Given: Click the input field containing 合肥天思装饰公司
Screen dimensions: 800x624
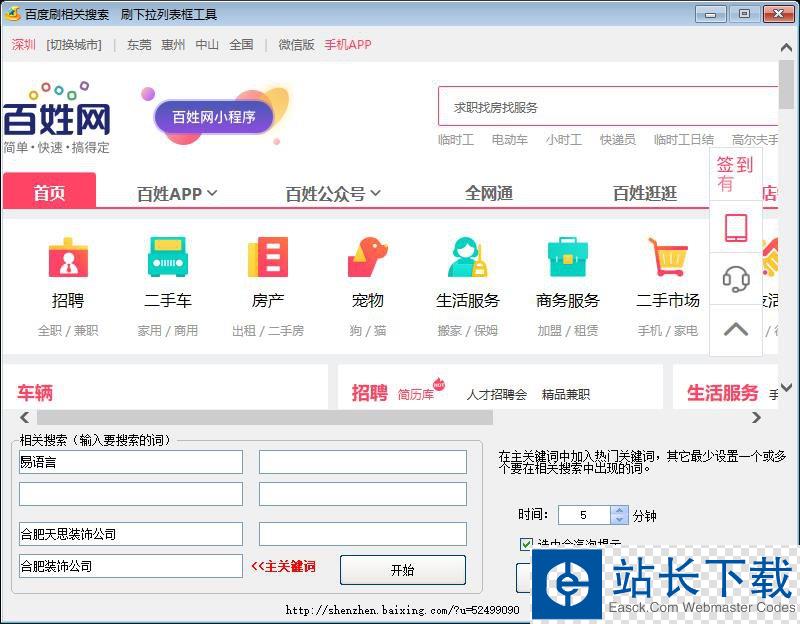Looking at the screenshot, I should 131,534.
